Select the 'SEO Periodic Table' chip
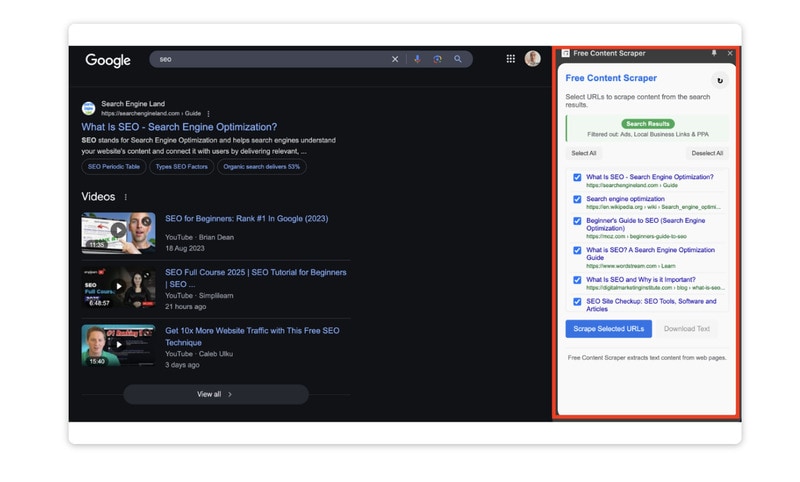 tap(113, 167)
